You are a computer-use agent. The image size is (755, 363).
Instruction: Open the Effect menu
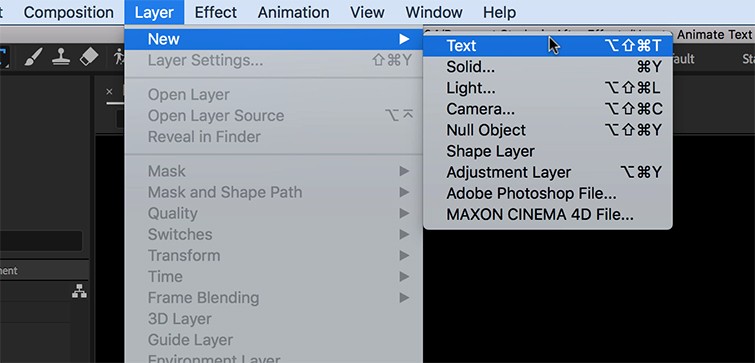216,12
